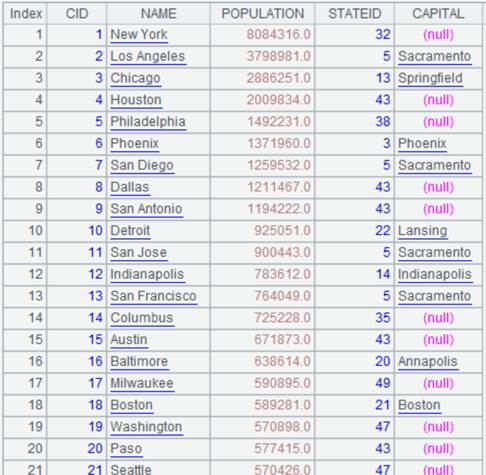Click Sacramento capital in San Jose row
486x475 pixels.
point(435,252)
